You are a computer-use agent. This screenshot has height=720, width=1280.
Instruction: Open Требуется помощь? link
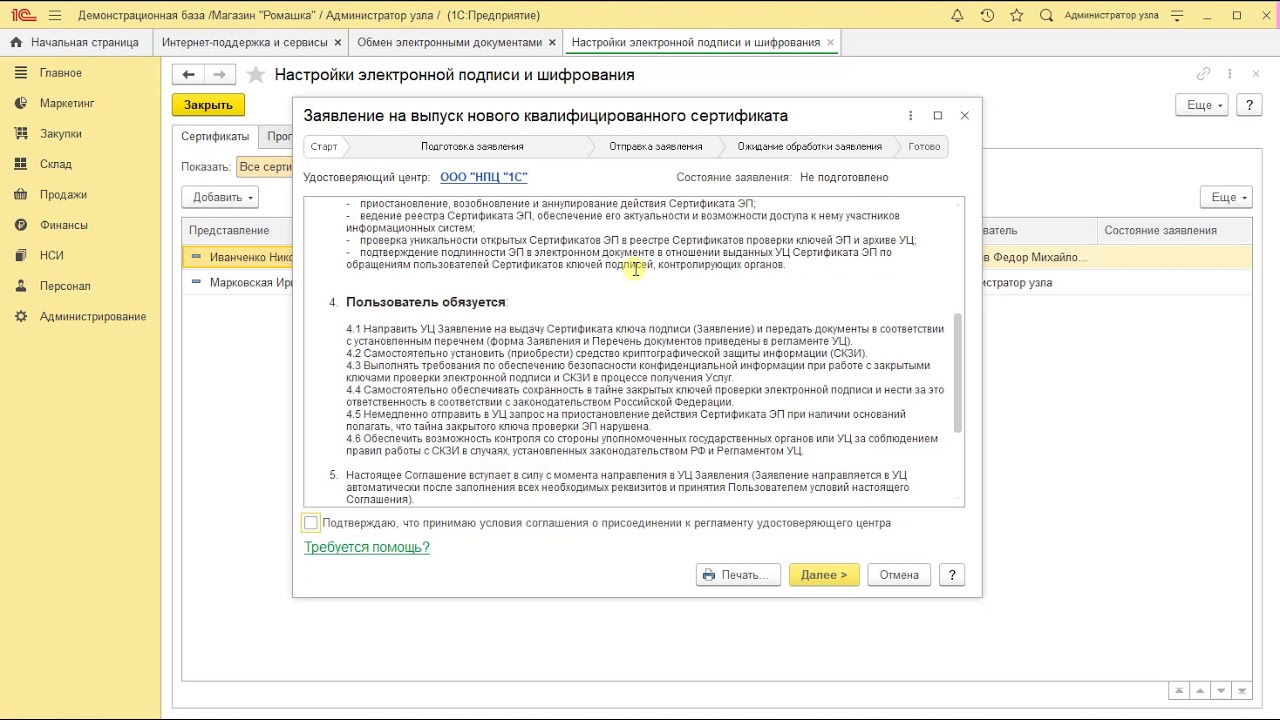(x=367, y=547)
